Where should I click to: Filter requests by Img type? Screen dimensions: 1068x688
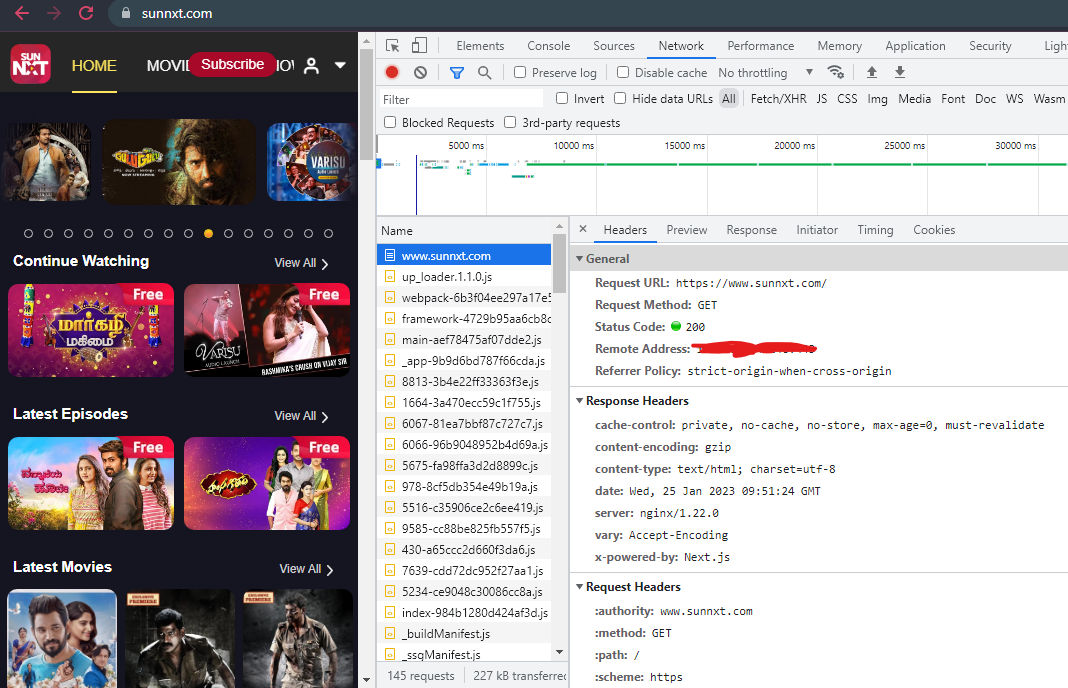coord(877,98)
